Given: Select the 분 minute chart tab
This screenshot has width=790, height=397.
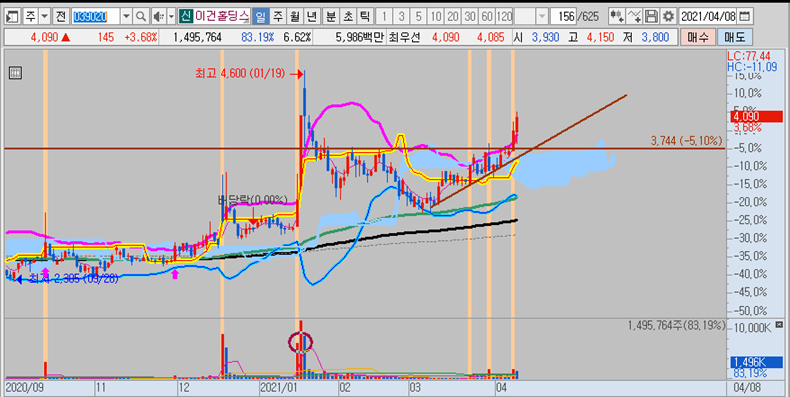Looking at the screenshot, I should [x=331, y=17].
